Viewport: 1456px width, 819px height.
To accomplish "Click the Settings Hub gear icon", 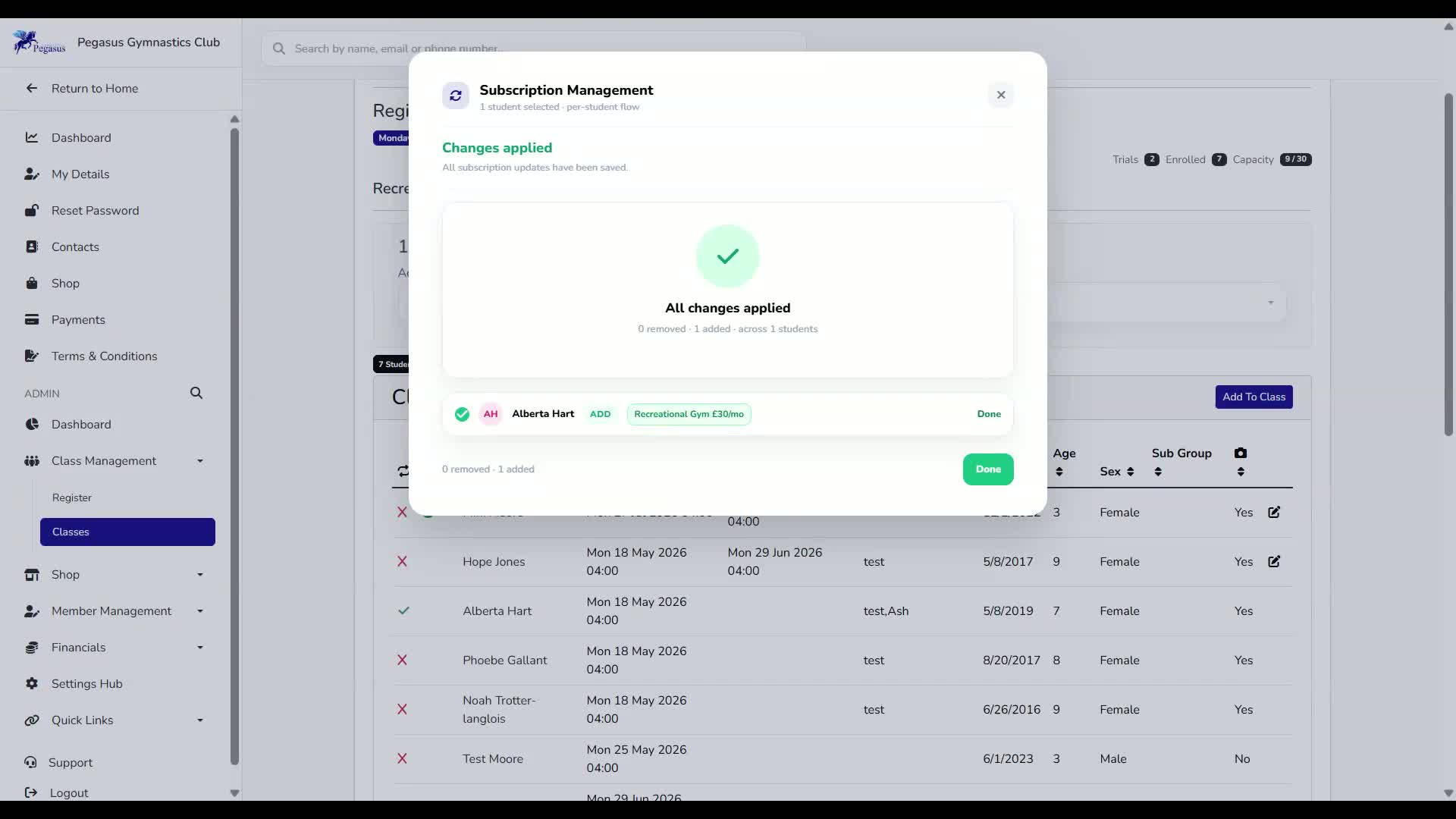I will point(32,683).
